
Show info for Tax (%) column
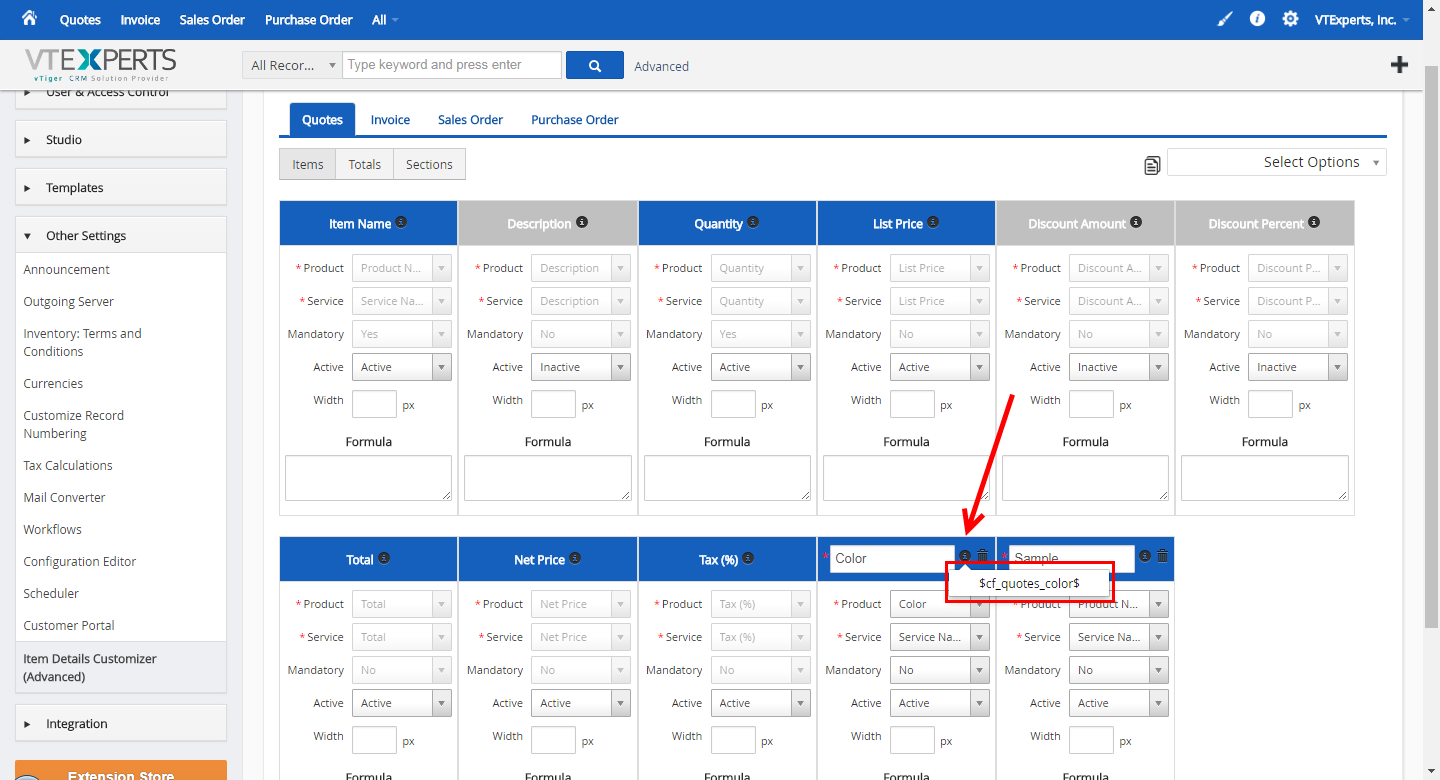tap(748, 558)
